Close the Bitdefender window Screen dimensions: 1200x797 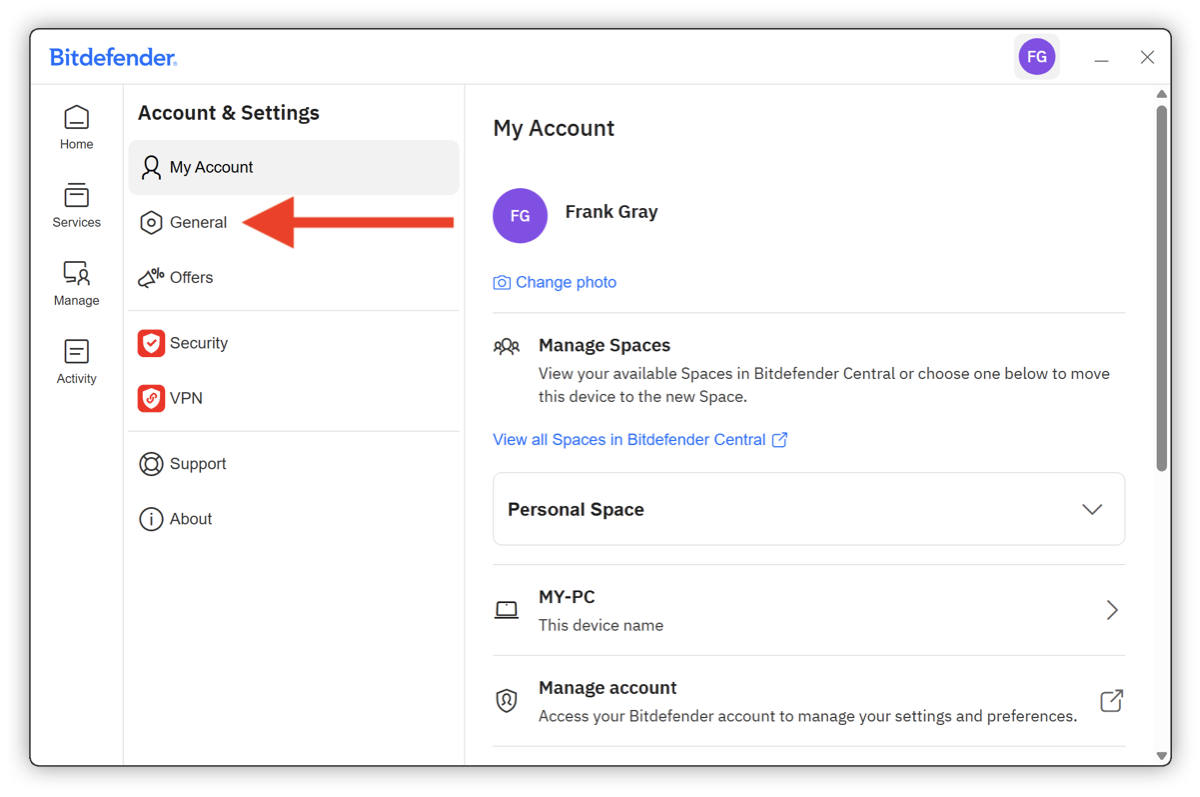point(1147,57)
